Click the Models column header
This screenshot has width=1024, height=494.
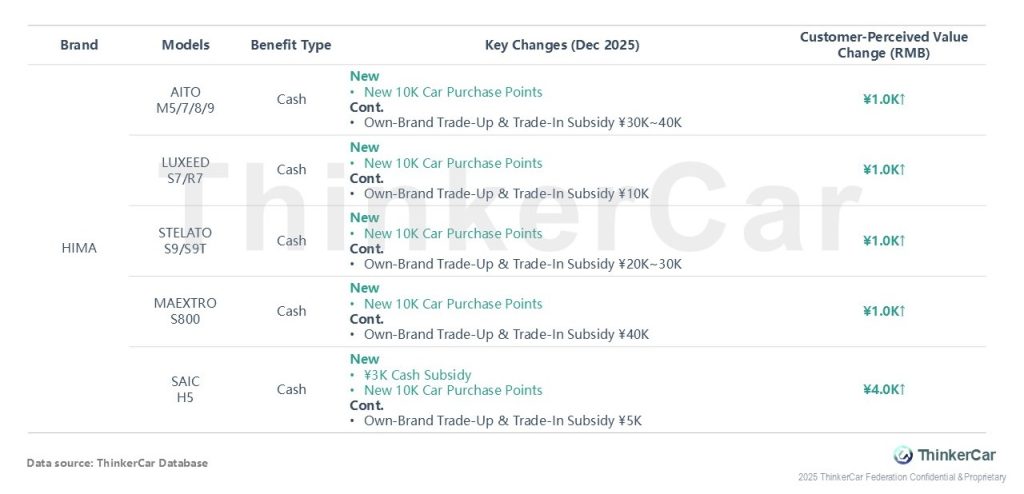pyautogui.click(x=185, y=45)
